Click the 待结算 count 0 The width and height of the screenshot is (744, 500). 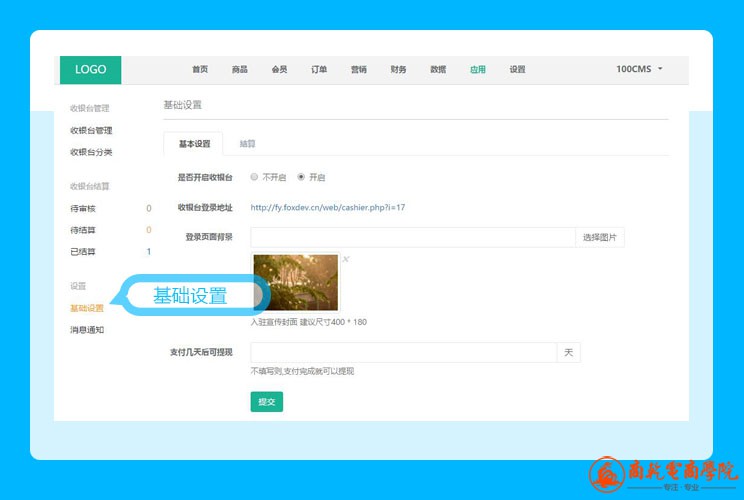(x=149, y=230)
